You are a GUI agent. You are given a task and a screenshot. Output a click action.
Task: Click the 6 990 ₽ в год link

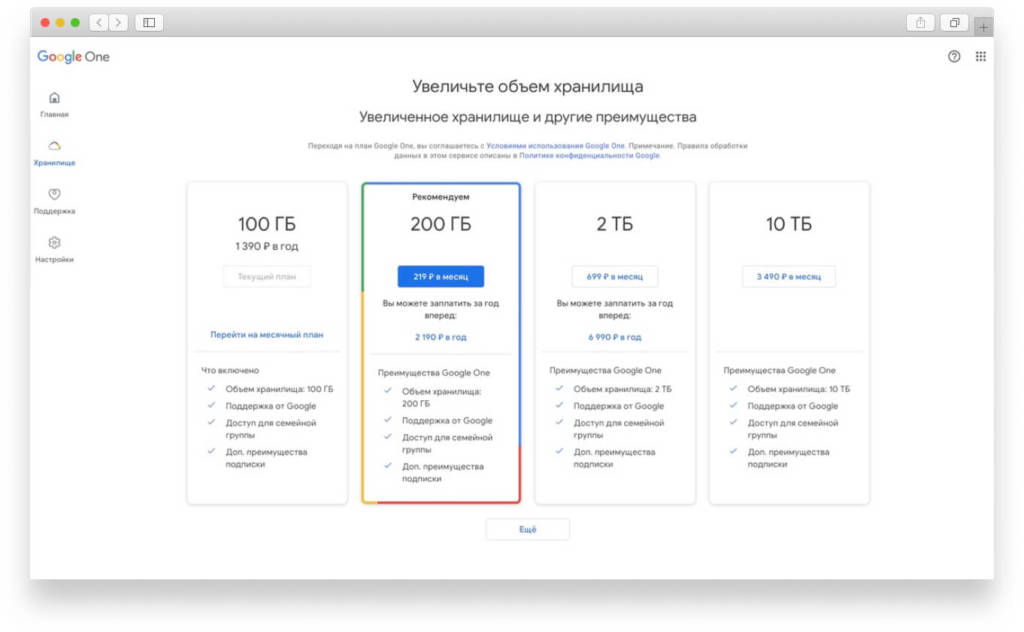tap(614, 337)
